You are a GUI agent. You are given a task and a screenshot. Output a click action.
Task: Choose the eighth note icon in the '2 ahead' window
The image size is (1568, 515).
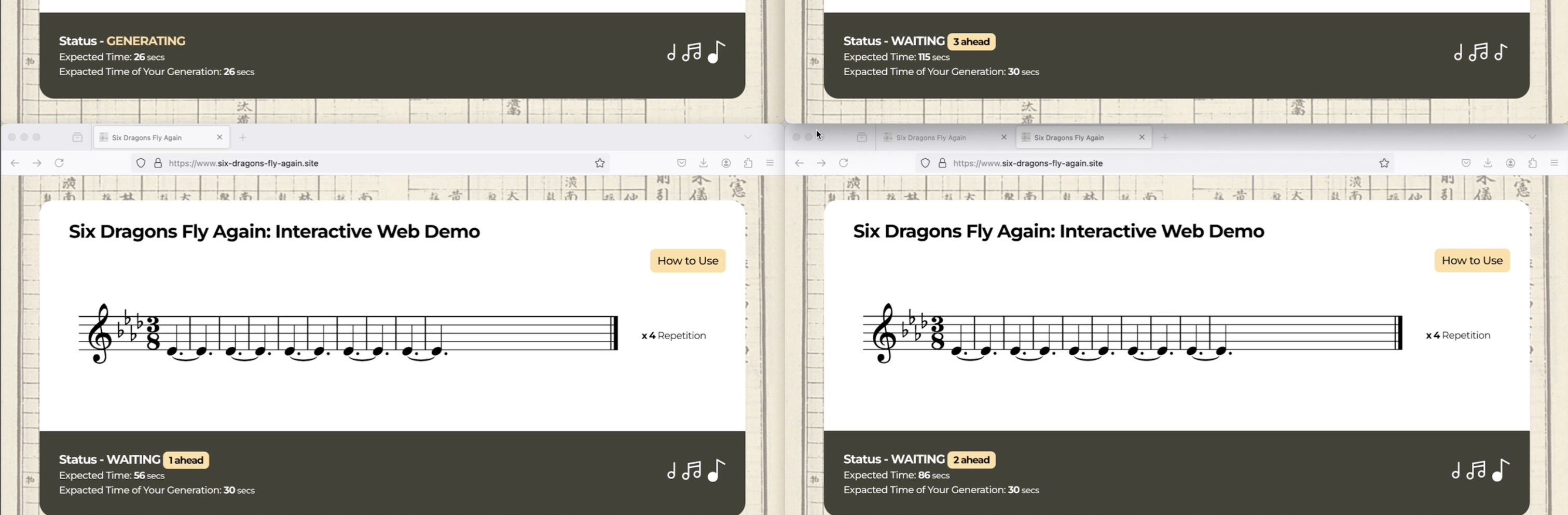(x=1501, y=469)
